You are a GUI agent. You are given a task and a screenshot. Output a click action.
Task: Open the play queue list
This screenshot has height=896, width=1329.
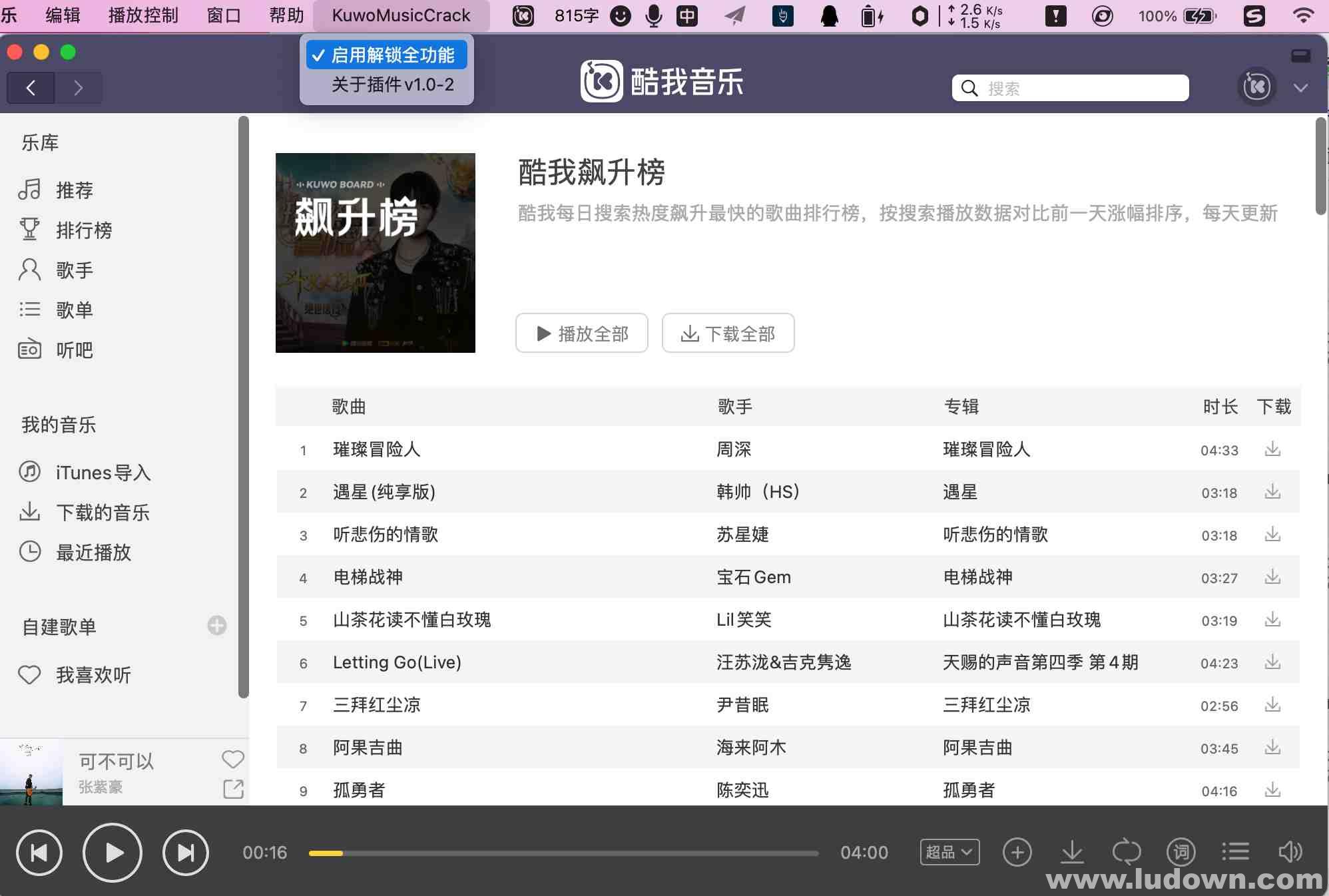tap(1236, 852)
